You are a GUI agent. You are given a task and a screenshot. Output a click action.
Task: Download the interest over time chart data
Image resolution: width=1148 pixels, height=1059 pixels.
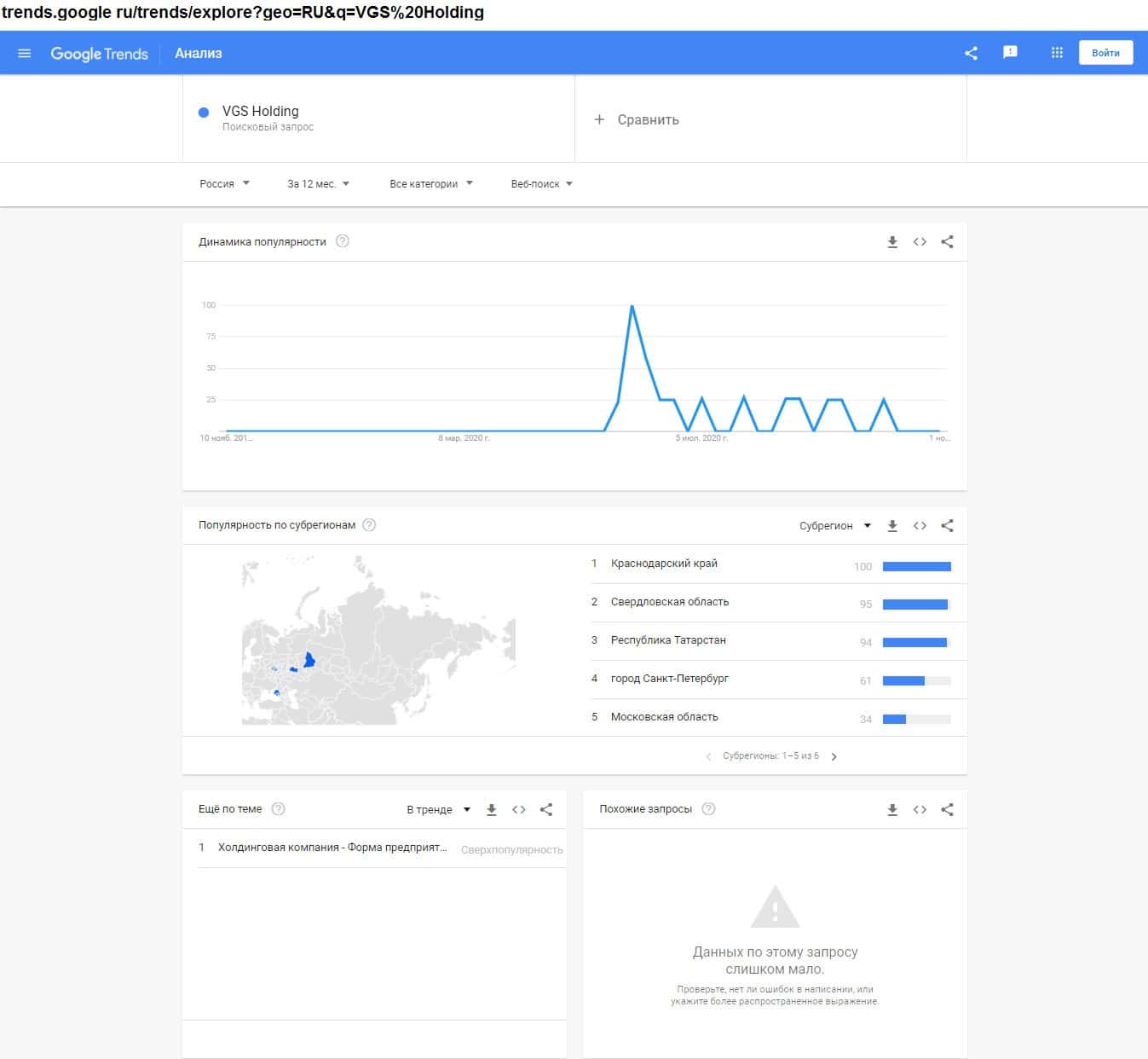coord(892,242)
